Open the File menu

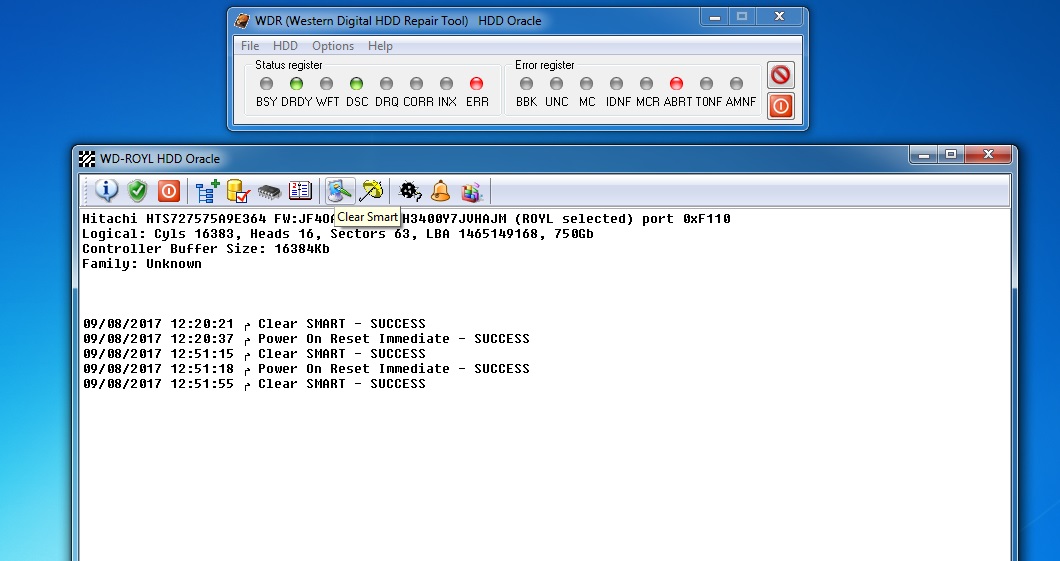click(250, 46)
